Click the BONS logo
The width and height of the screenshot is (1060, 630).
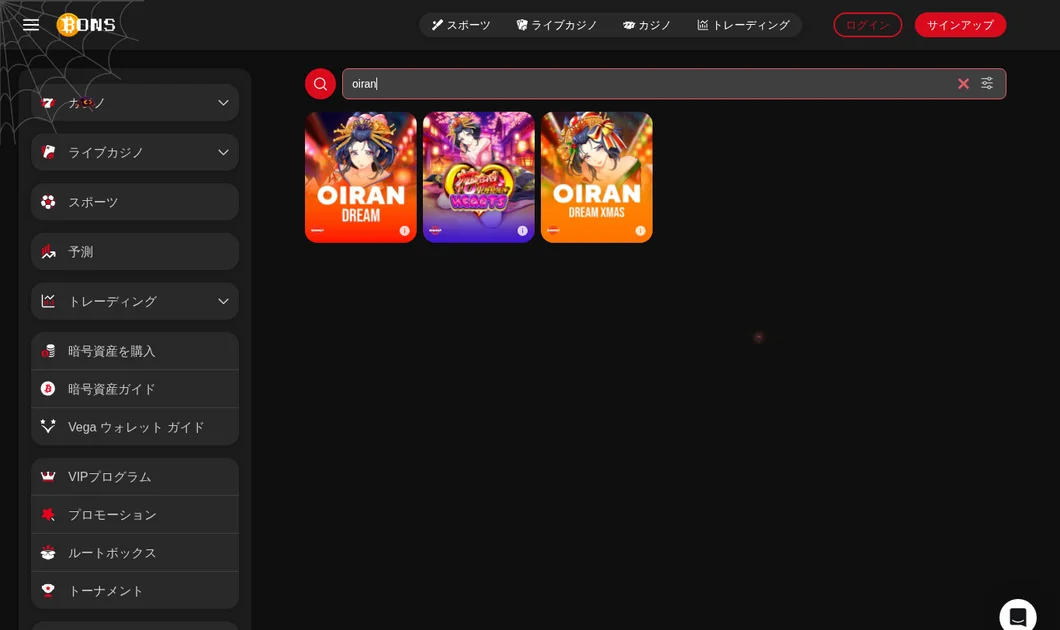click(86, 25)
